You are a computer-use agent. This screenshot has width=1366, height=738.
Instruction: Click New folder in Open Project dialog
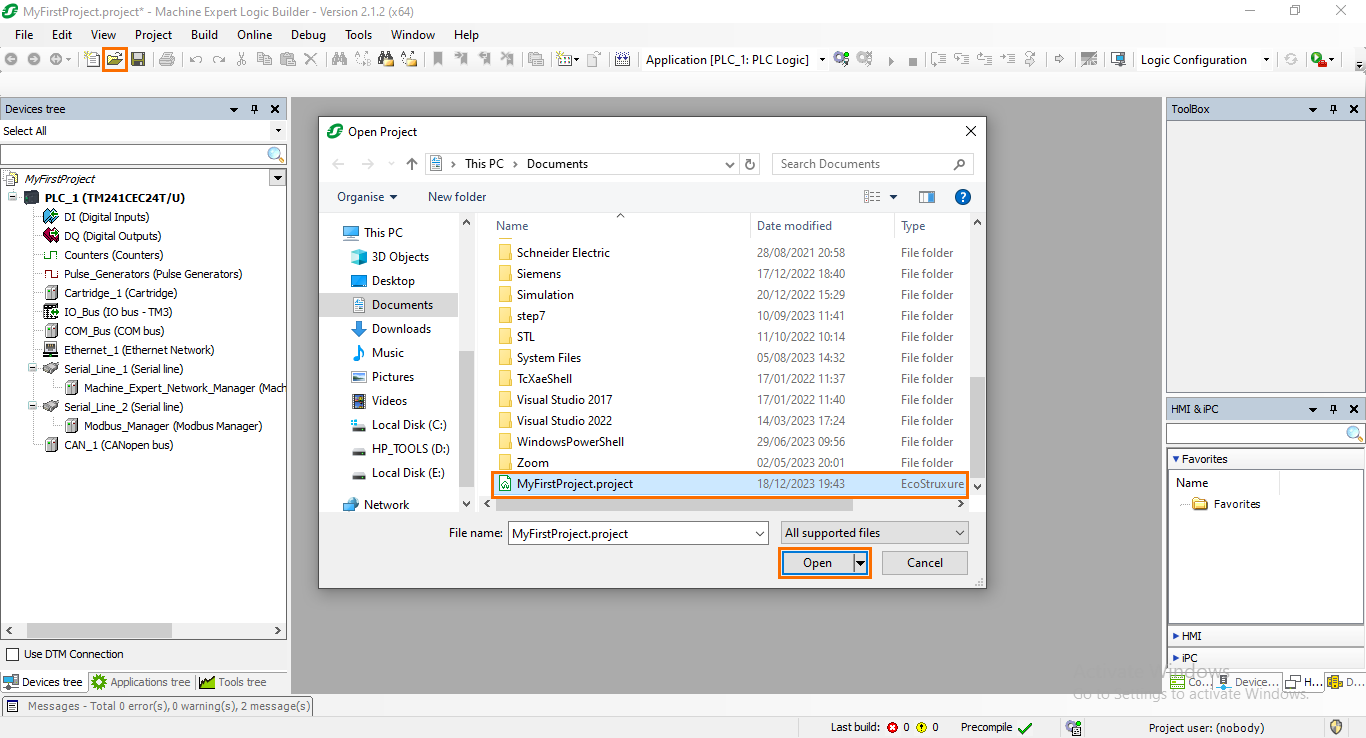(457, 197)
